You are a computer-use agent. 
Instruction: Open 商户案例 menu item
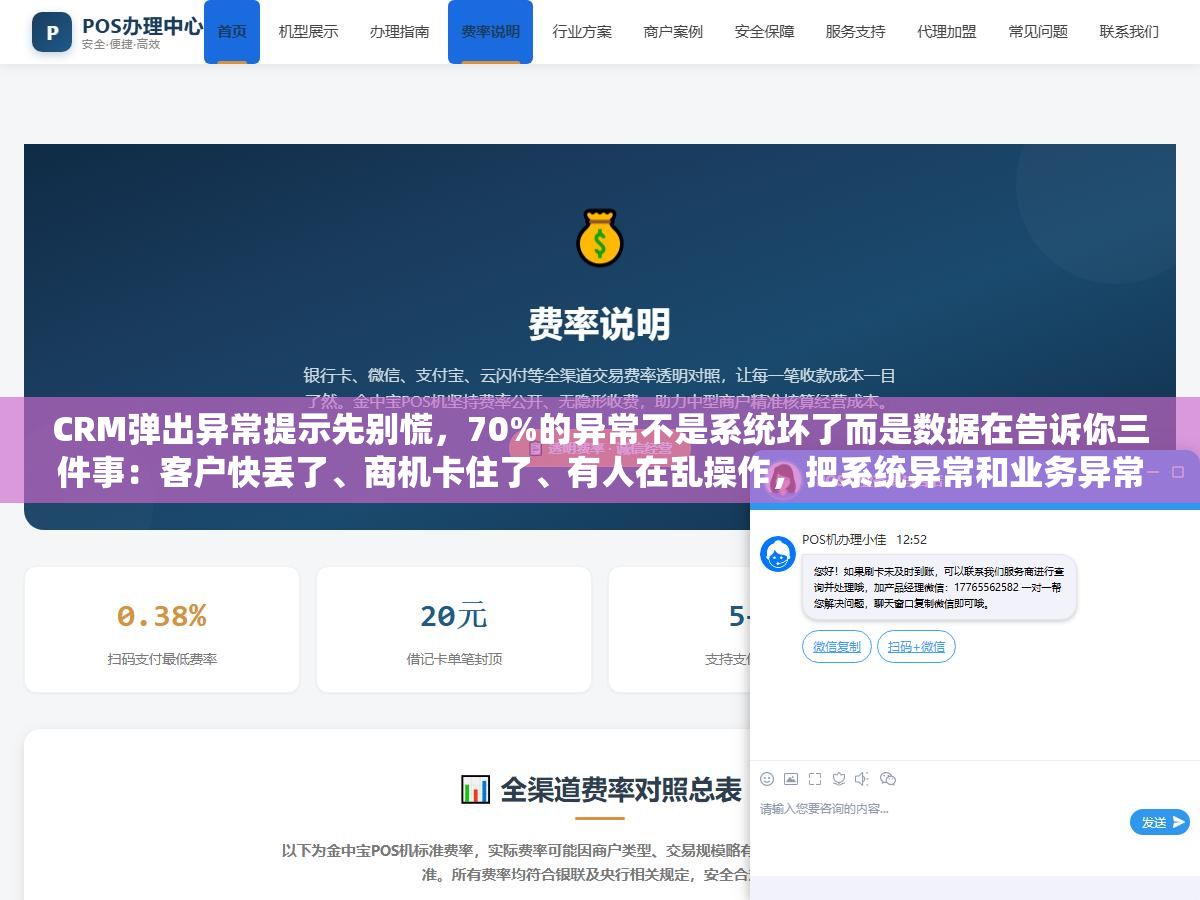[x=673, y=32]
